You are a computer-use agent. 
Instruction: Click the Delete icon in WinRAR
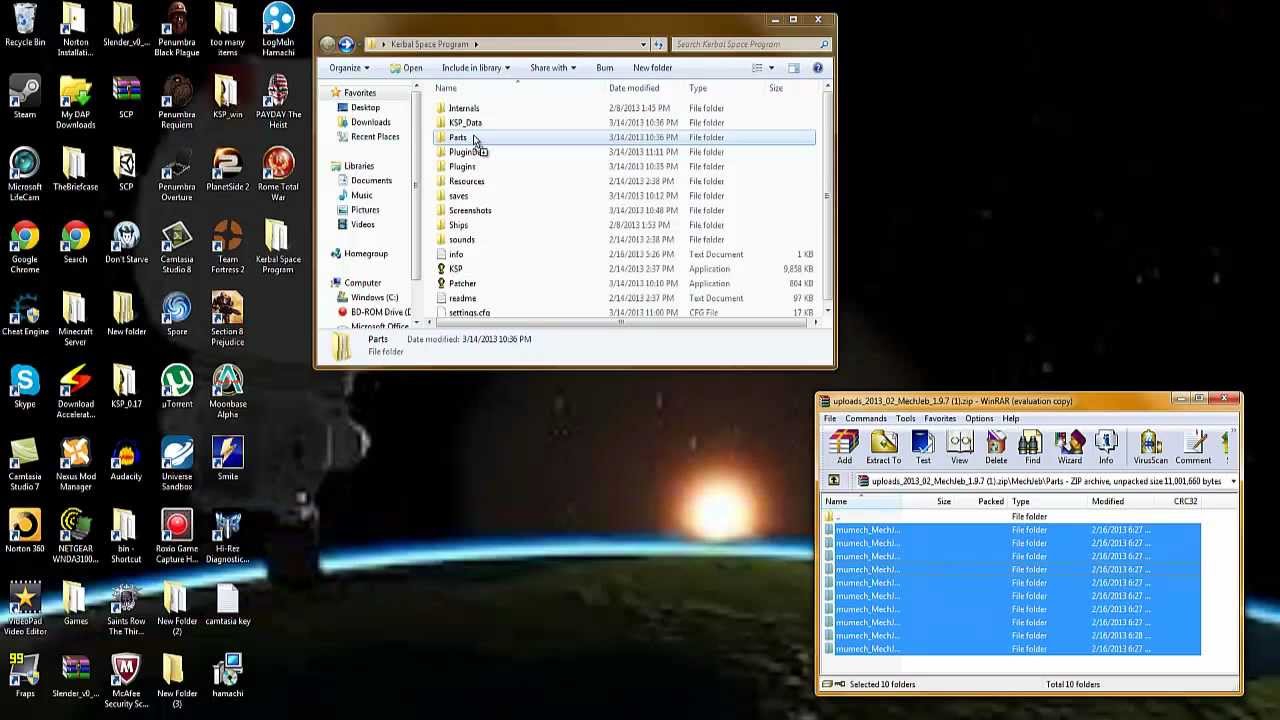click(x=996, y=447)
